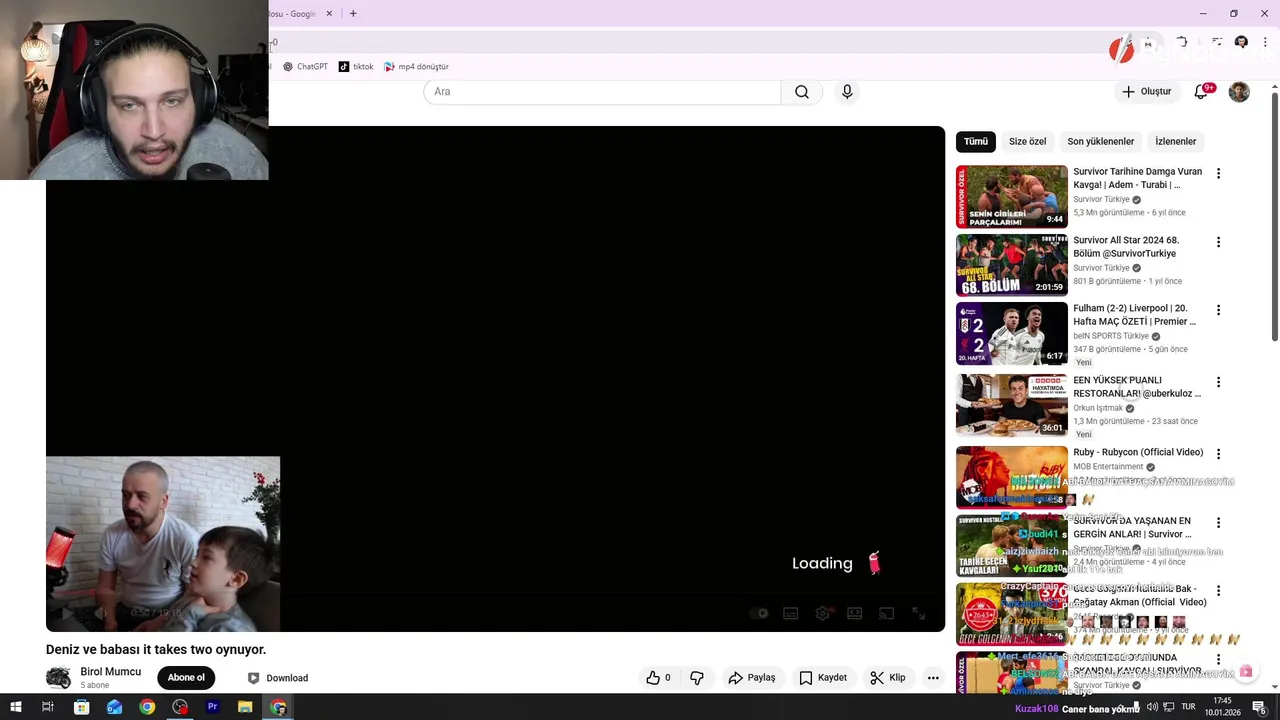Open a new Chrome tab with plus
Screen dimensions: 1280x720
352,14
